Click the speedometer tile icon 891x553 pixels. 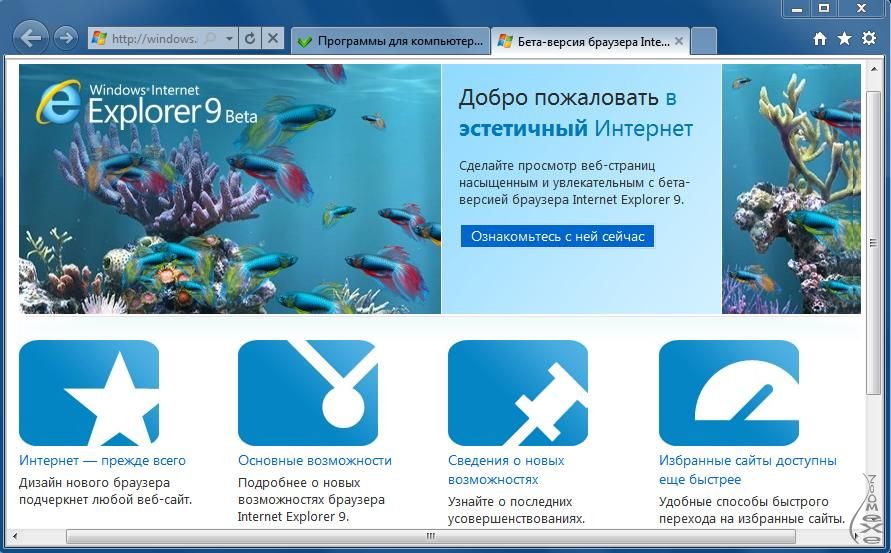tap(729, 393)
